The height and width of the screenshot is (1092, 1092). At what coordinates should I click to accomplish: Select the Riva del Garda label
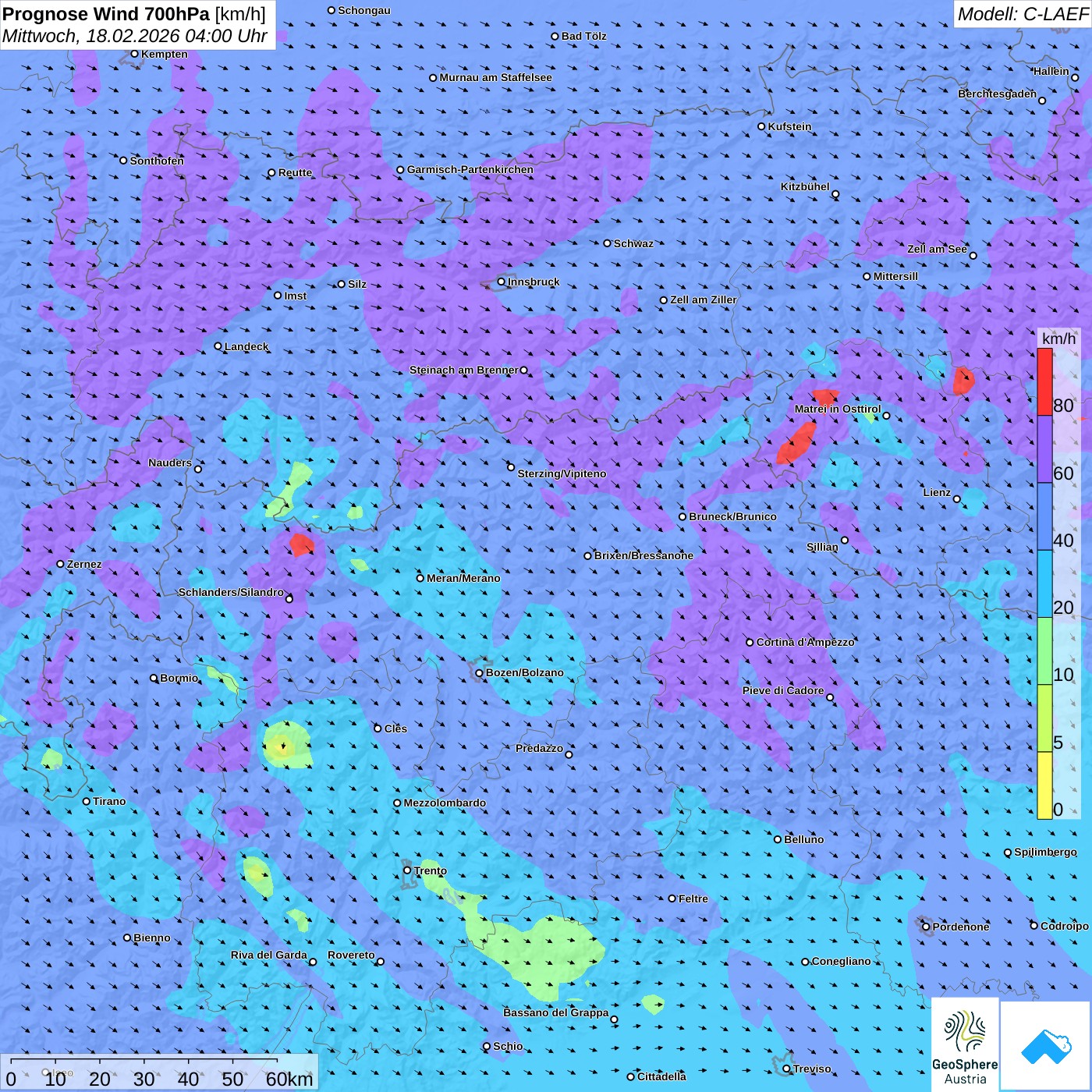[269, 955]
